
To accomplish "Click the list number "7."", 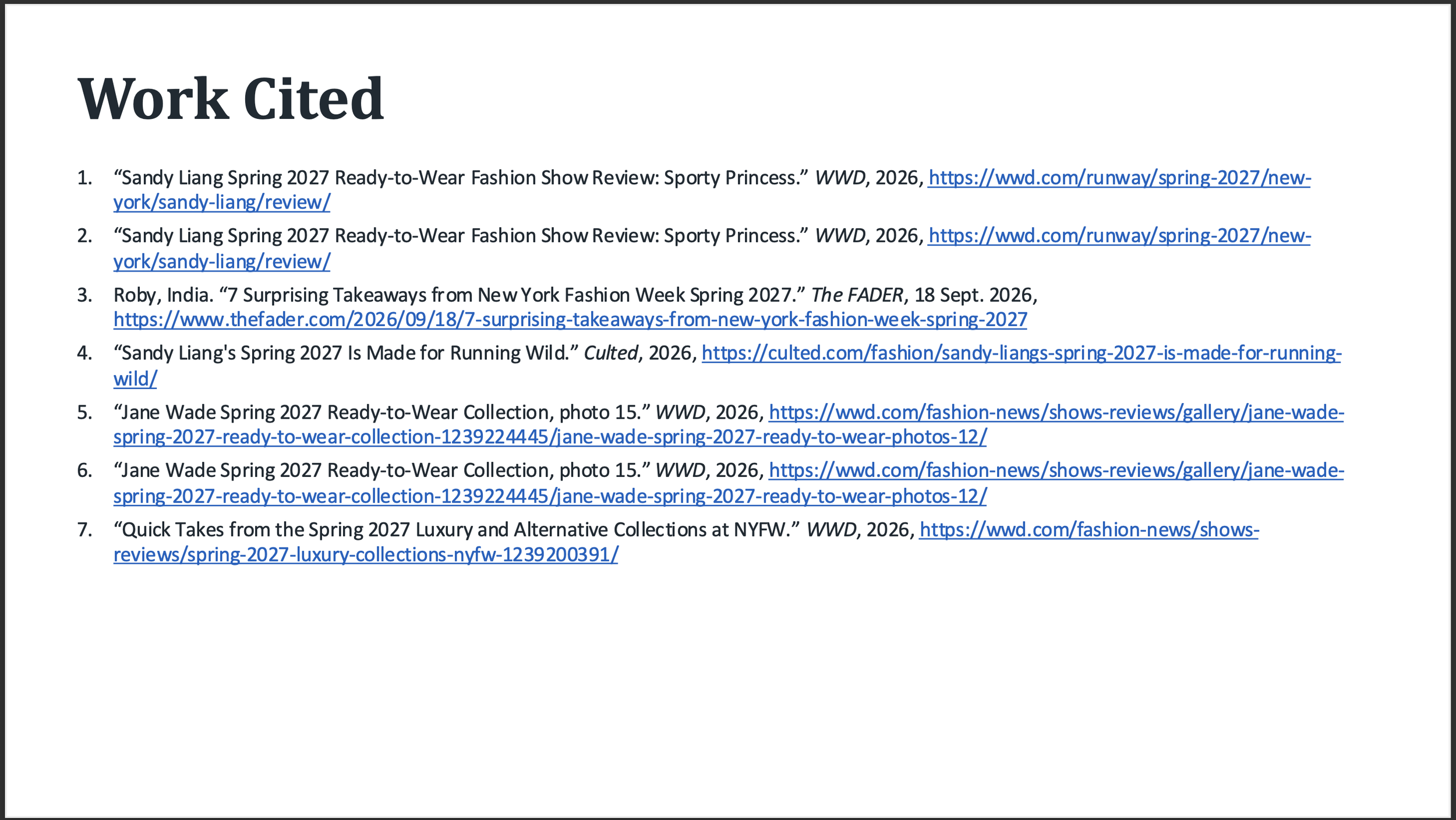I will [85, 530].
